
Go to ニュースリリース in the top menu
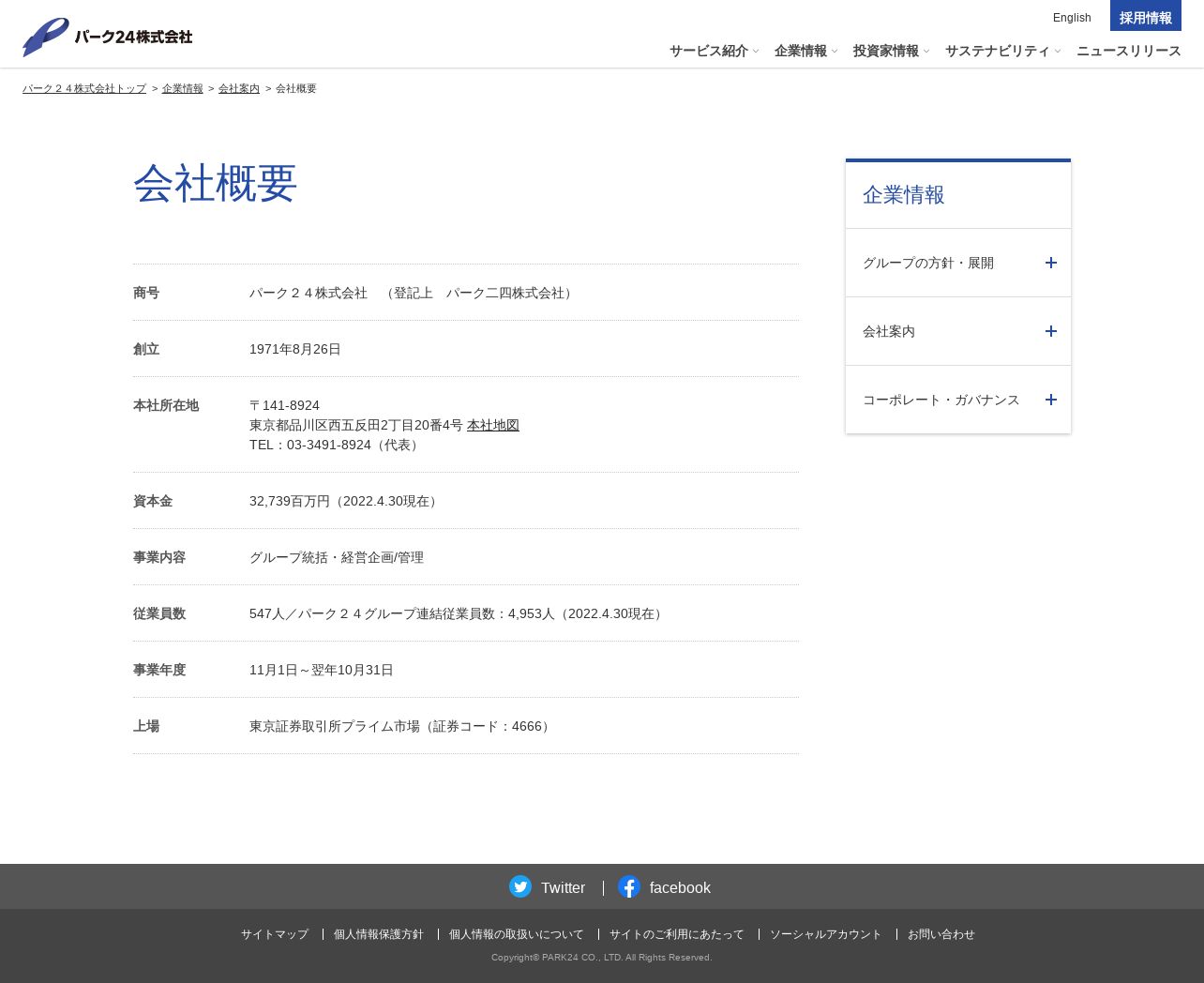point(1129,51)
